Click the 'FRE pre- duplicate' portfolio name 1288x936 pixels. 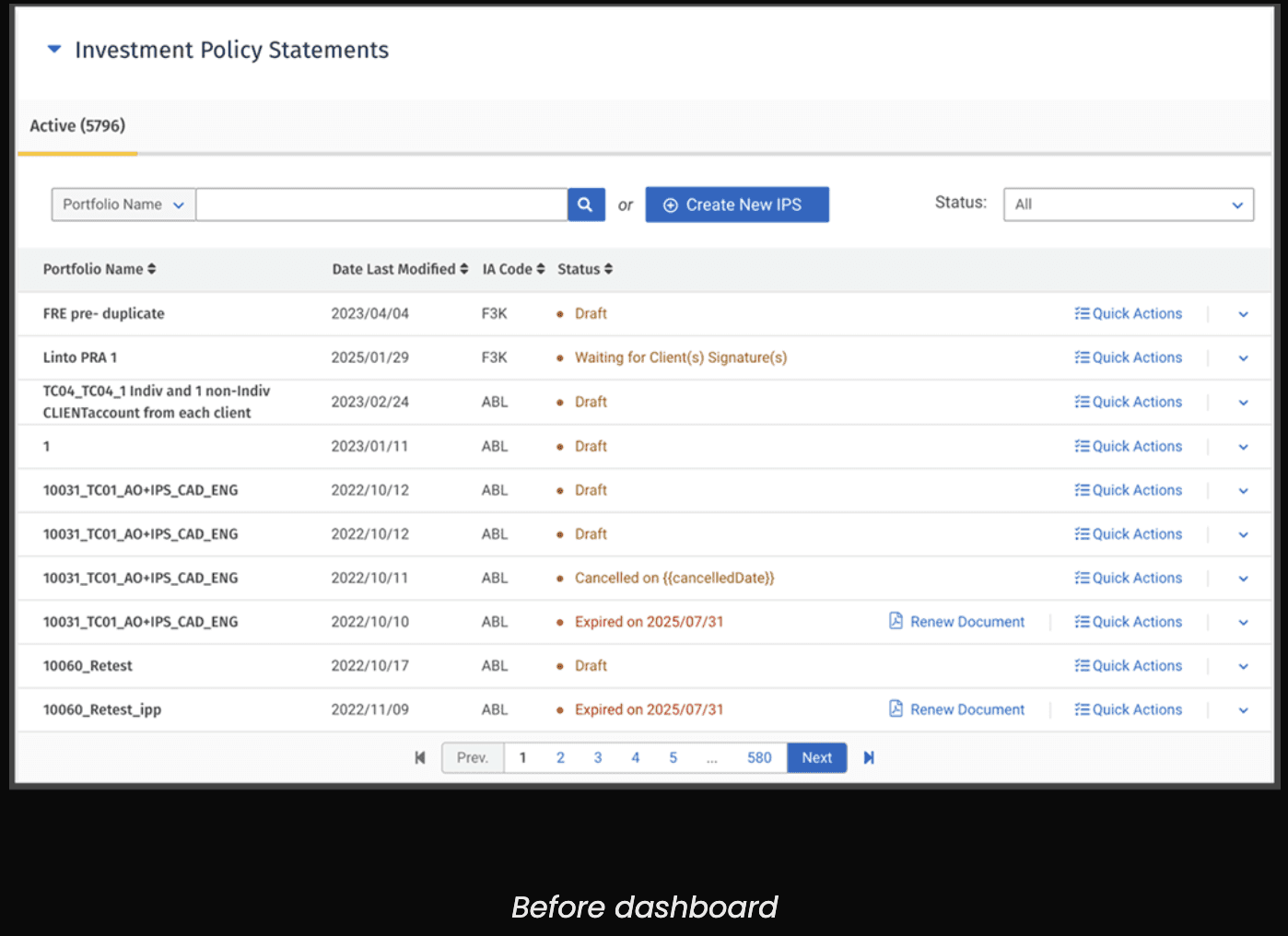click(x=104, y=313)
